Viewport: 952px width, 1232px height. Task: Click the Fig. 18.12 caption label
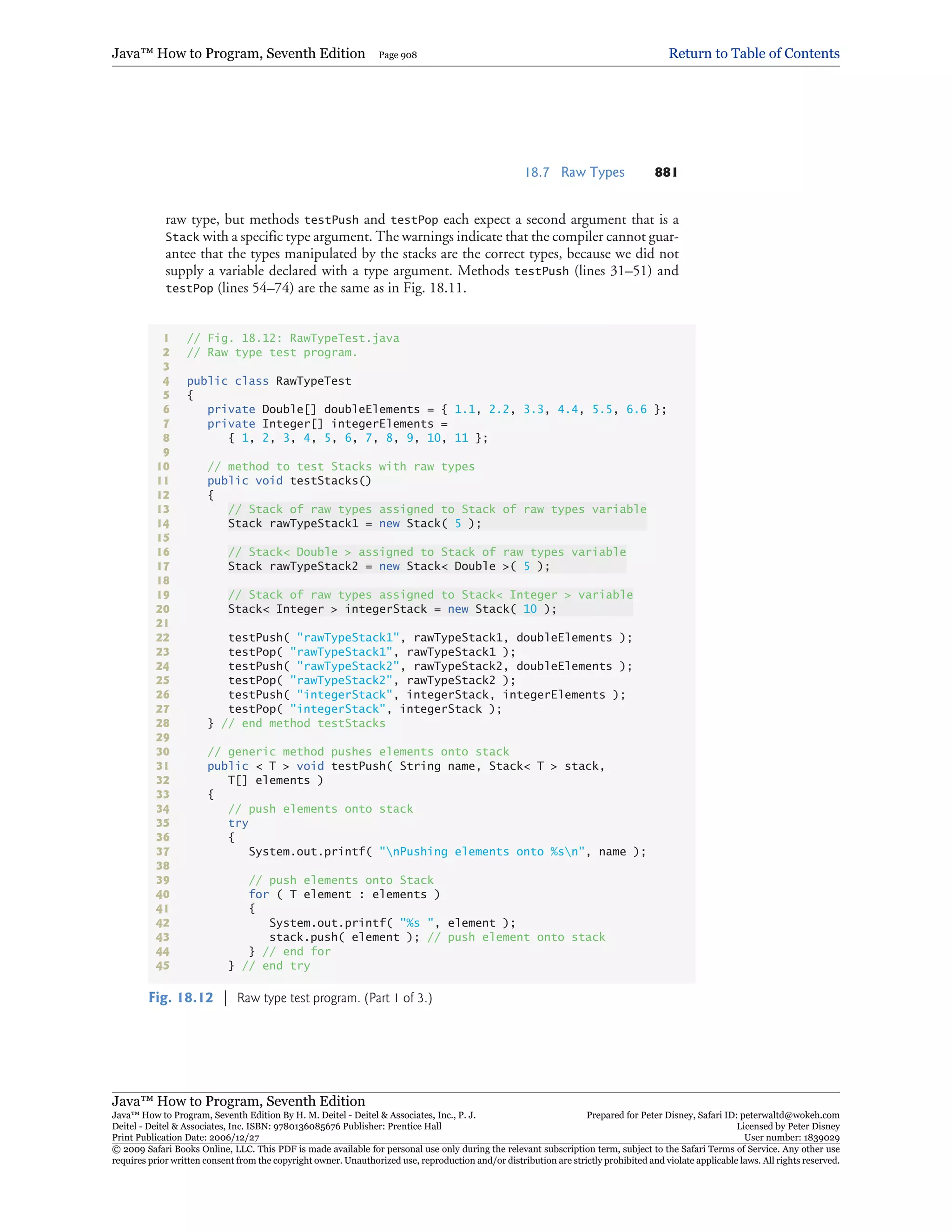point(181,998)
